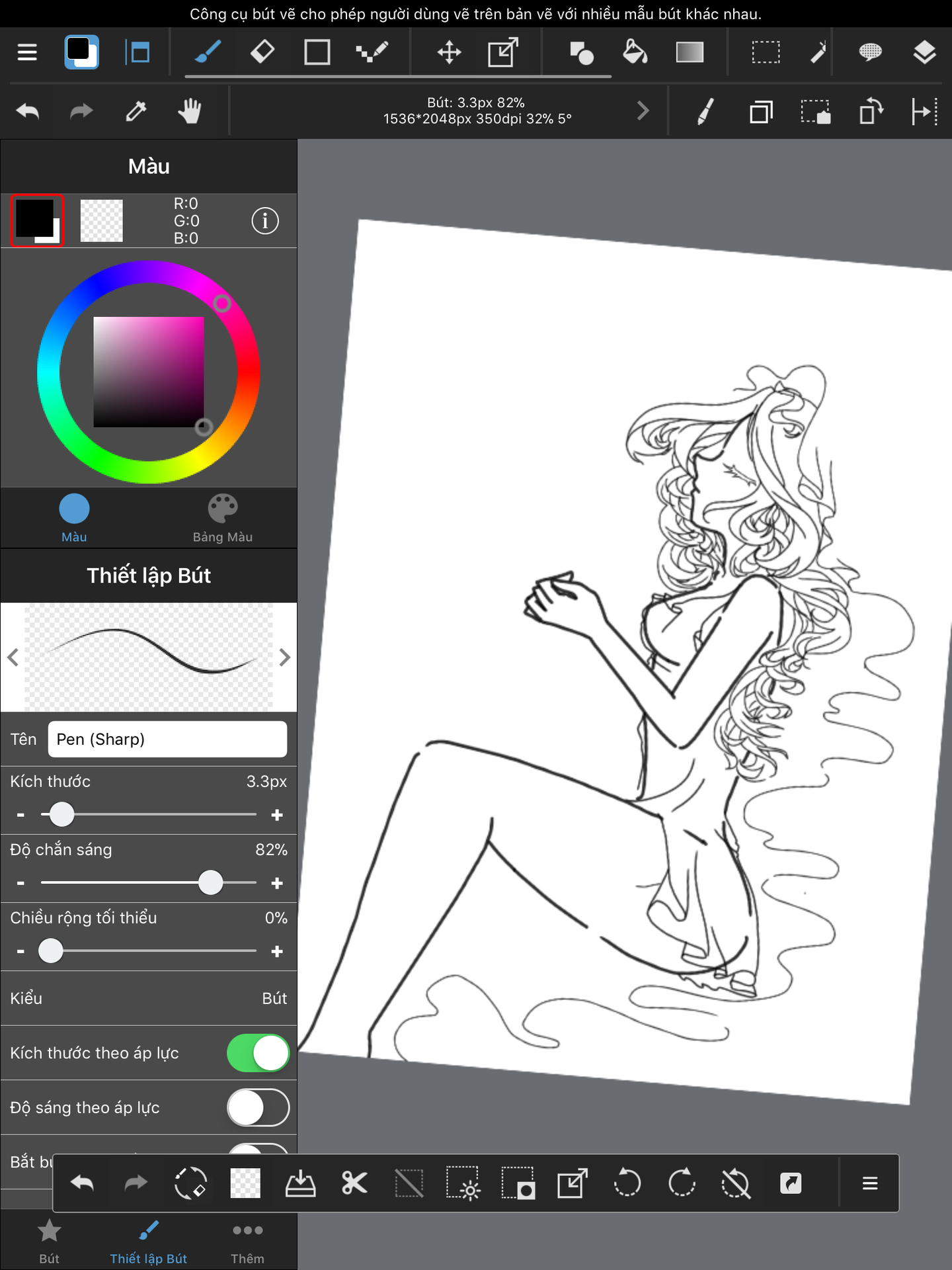This screenshot has width=952, height=1270.
Task: Decrease 'Độ chắn sáng' with minus button
Action: point(20,883)
